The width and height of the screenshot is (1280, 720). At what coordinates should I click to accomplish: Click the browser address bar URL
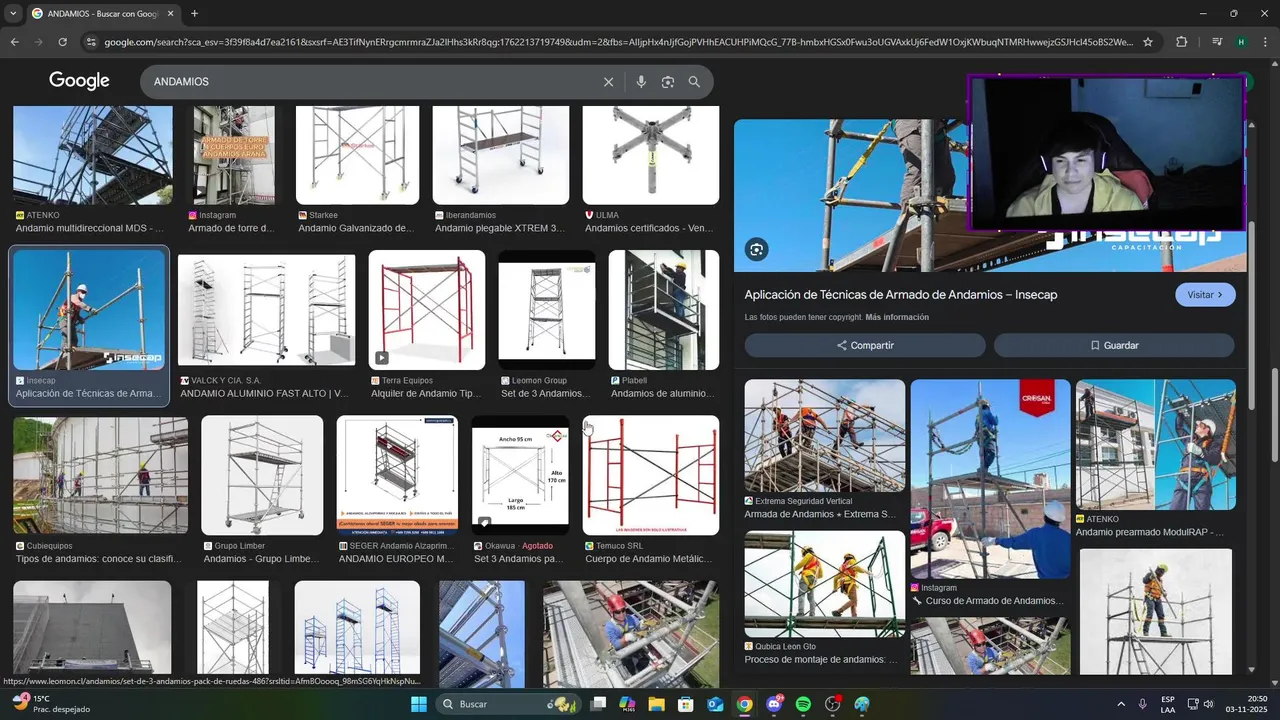coord(618,42)
